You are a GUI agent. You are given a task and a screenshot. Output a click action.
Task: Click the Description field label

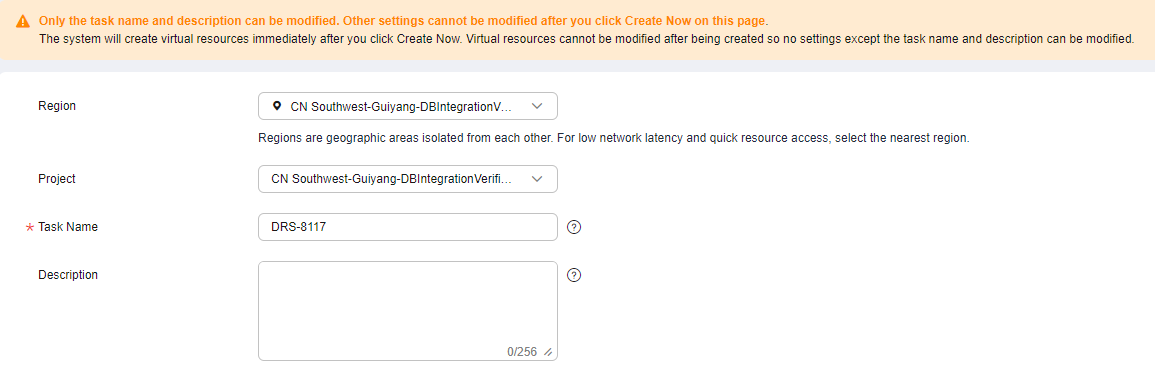pyautogui.click(x=68, y=275)
